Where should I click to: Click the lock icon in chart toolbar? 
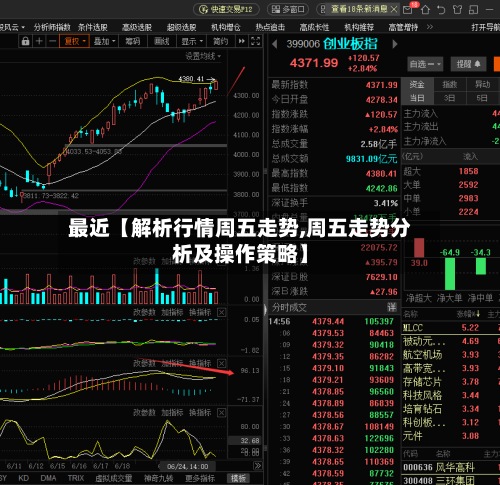click(x=25, y=41)
